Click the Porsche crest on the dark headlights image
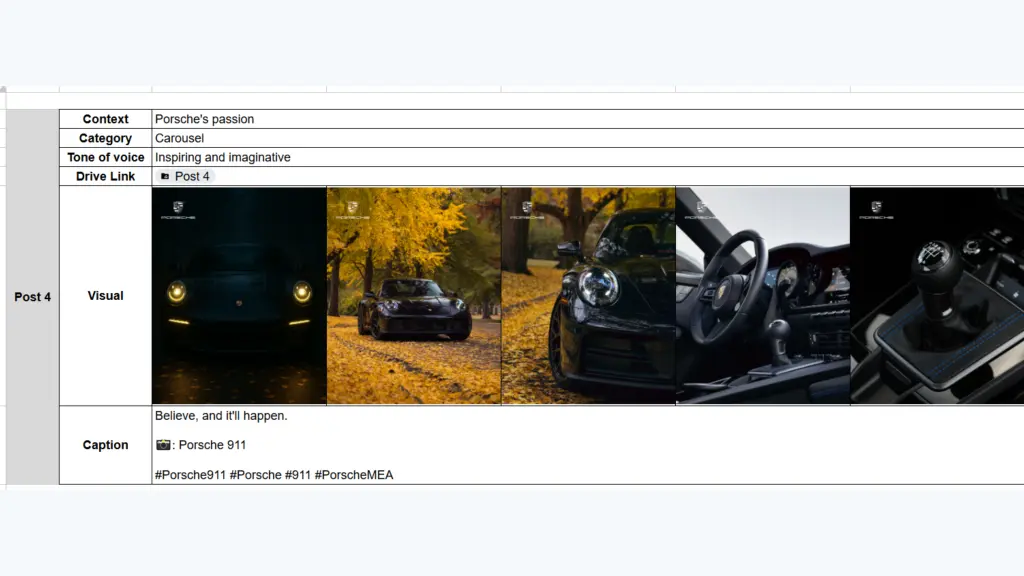Viewport: 1024px width, 576px height. (178, 207)
